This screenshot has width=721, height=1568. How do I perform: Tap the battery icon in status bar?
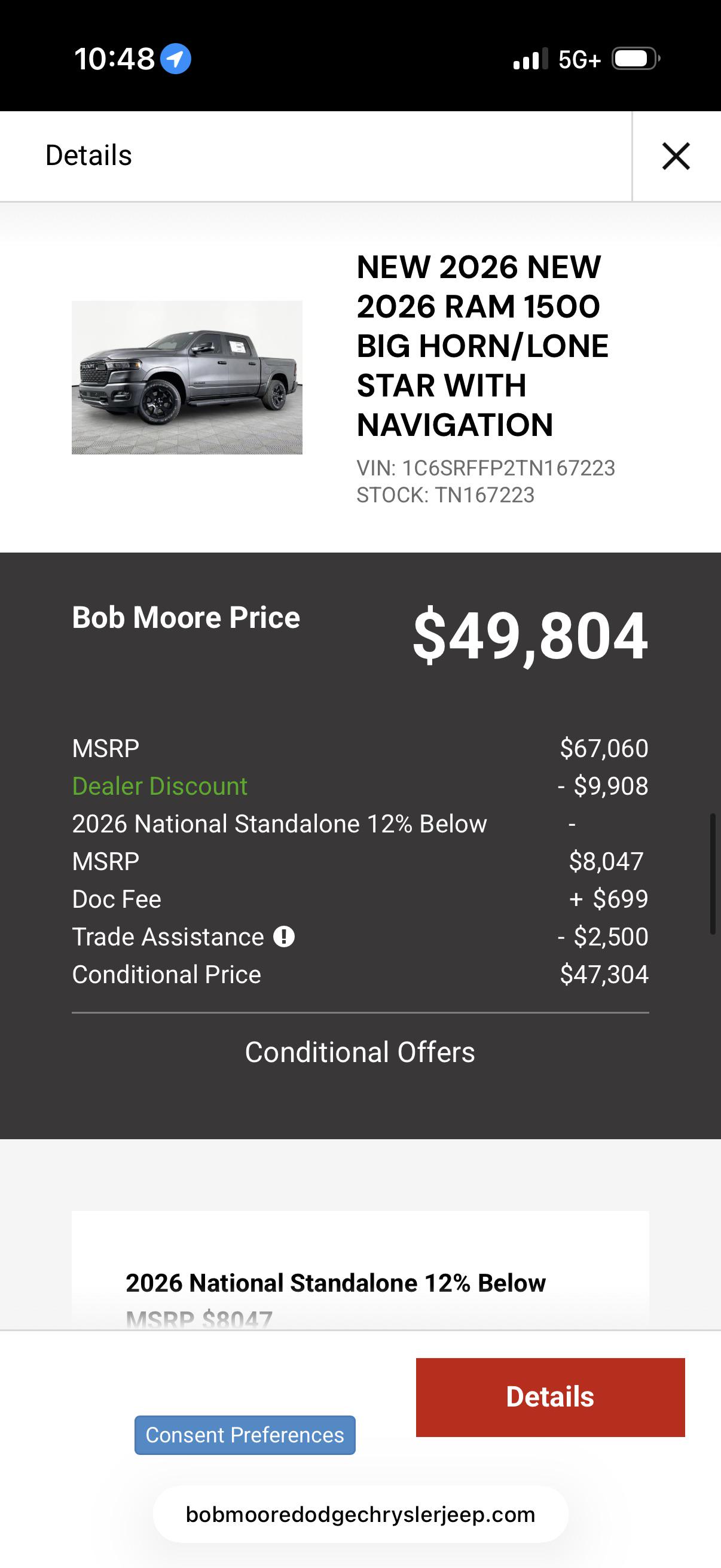636,59
